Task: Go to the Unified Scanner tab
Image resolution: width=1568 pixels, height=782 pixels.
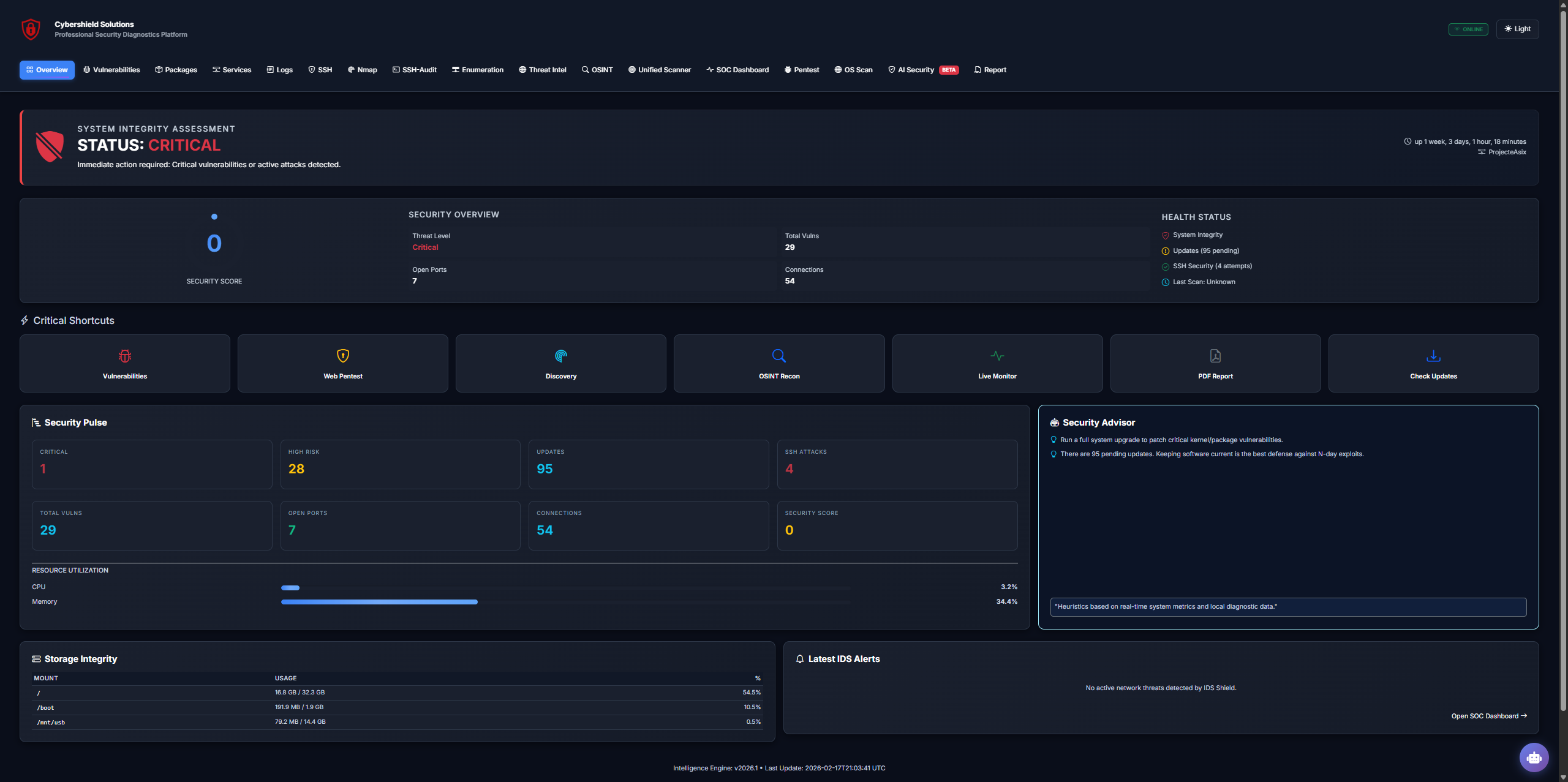Action: point(660,70)
